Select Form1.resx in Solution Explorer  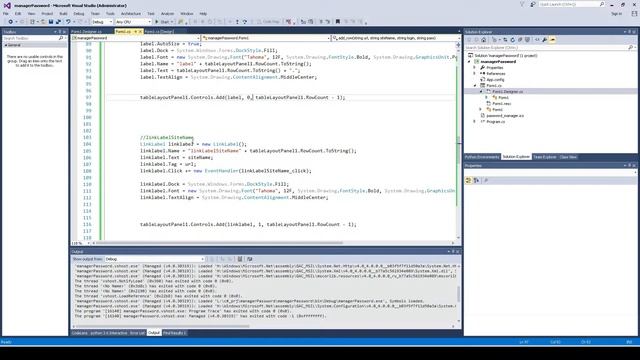point(502,104)
